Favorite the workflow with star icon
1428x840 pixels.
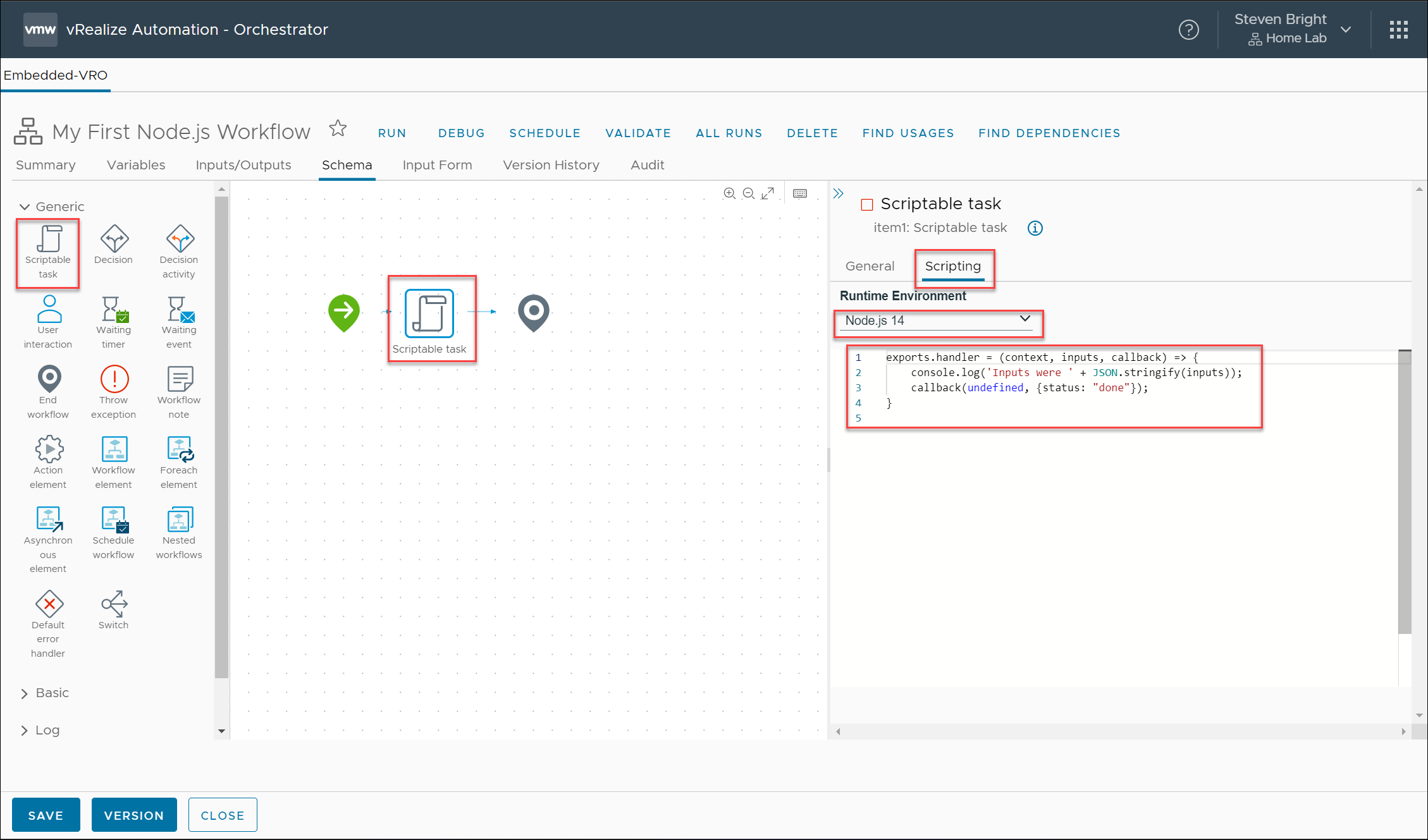click(338, 129)
